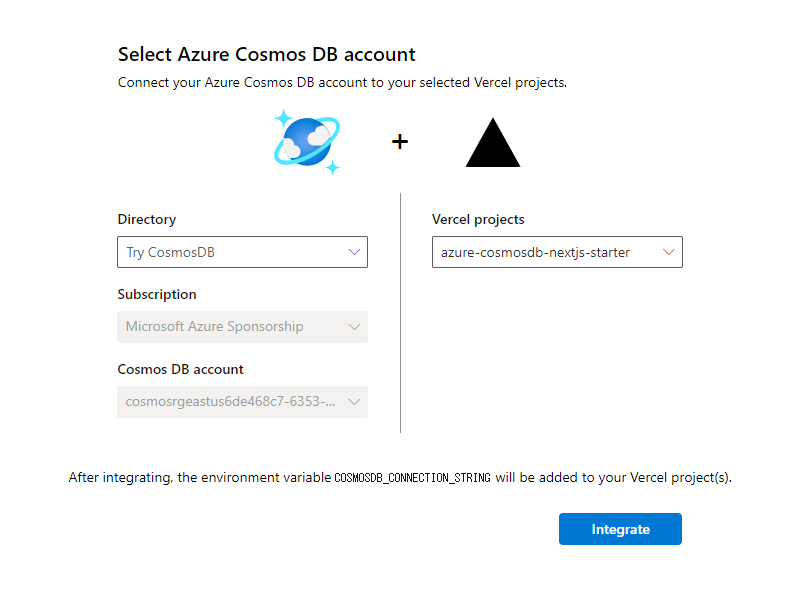Click the plus sign between the logos
The height and width of the screenshot is (599, 800).
click(400, 141)
